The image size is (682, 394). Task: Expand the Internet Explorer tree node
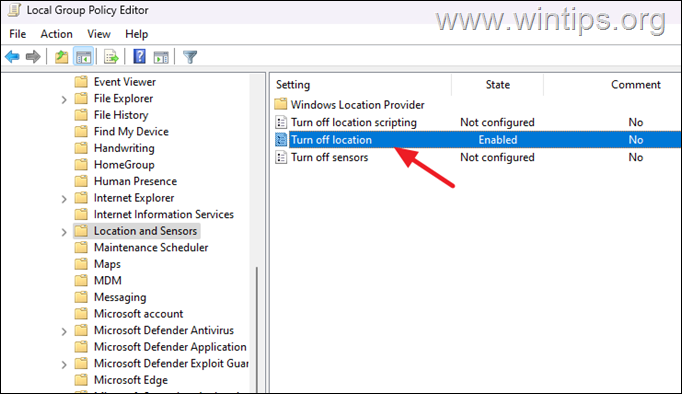(64, 199)
